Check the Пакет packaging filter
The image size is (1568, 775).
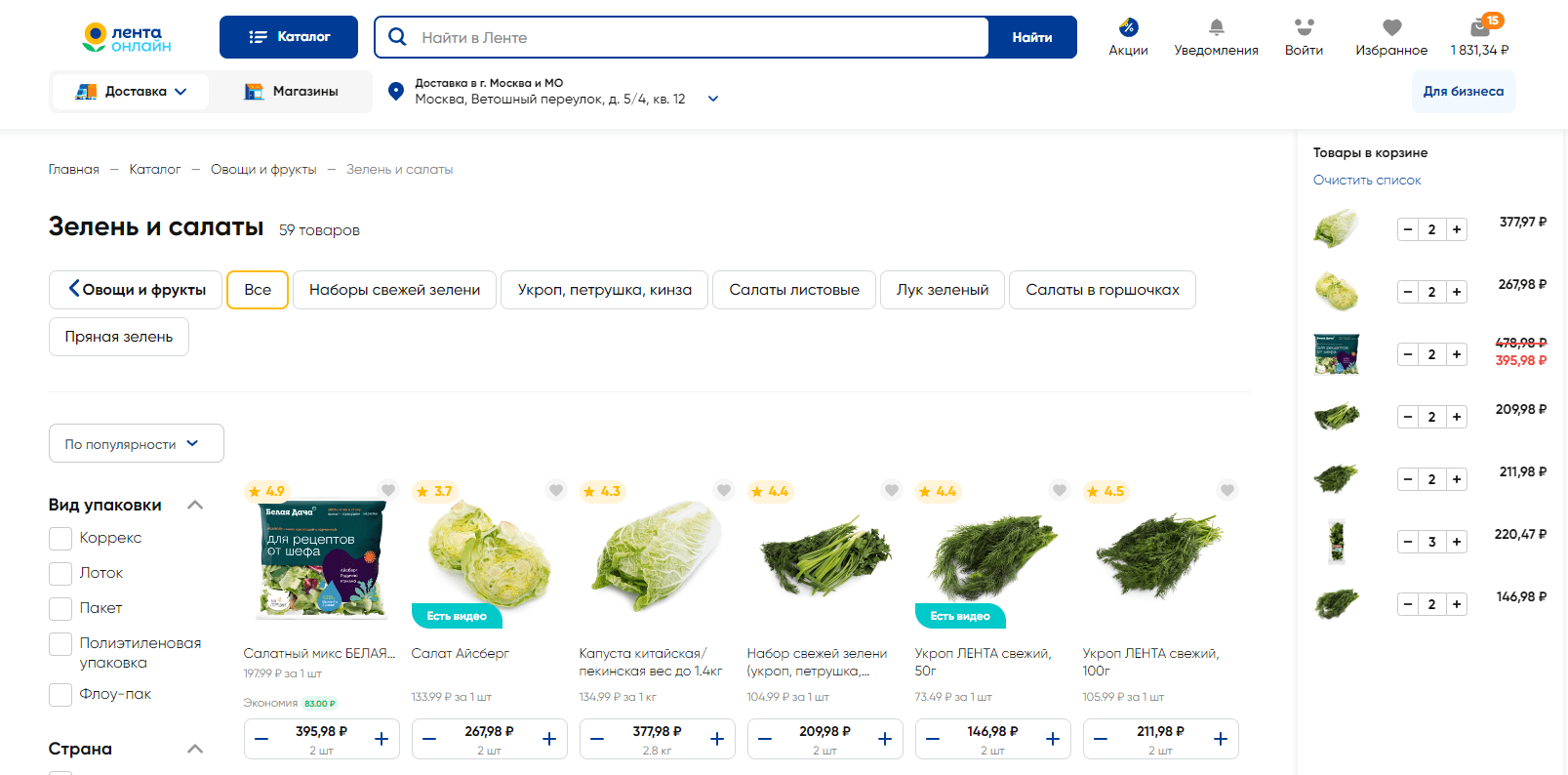[x=60, y=609]
